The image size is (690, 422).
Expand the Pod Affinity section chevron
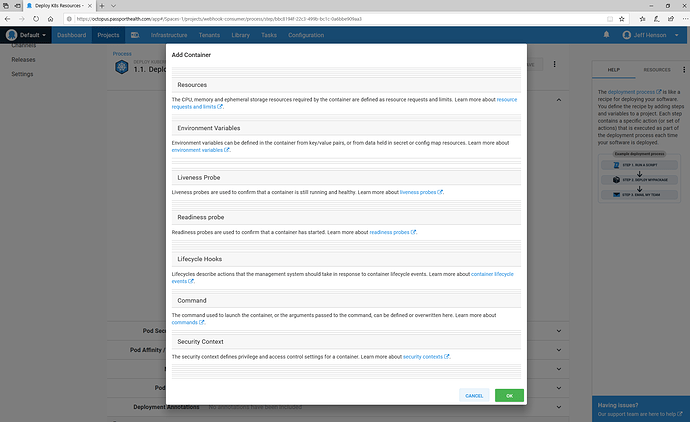[559, 350]
